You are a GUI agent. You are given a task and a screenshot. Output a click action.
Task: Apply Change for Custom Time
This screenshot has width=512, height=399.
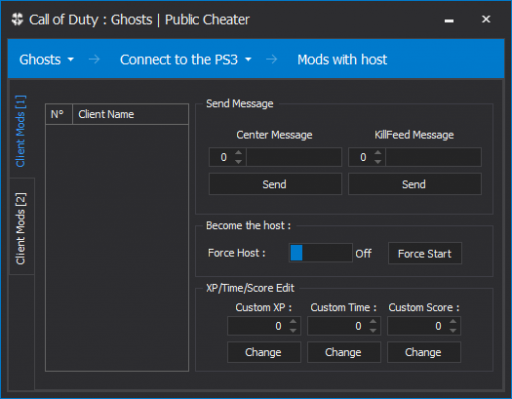(344, 352)
